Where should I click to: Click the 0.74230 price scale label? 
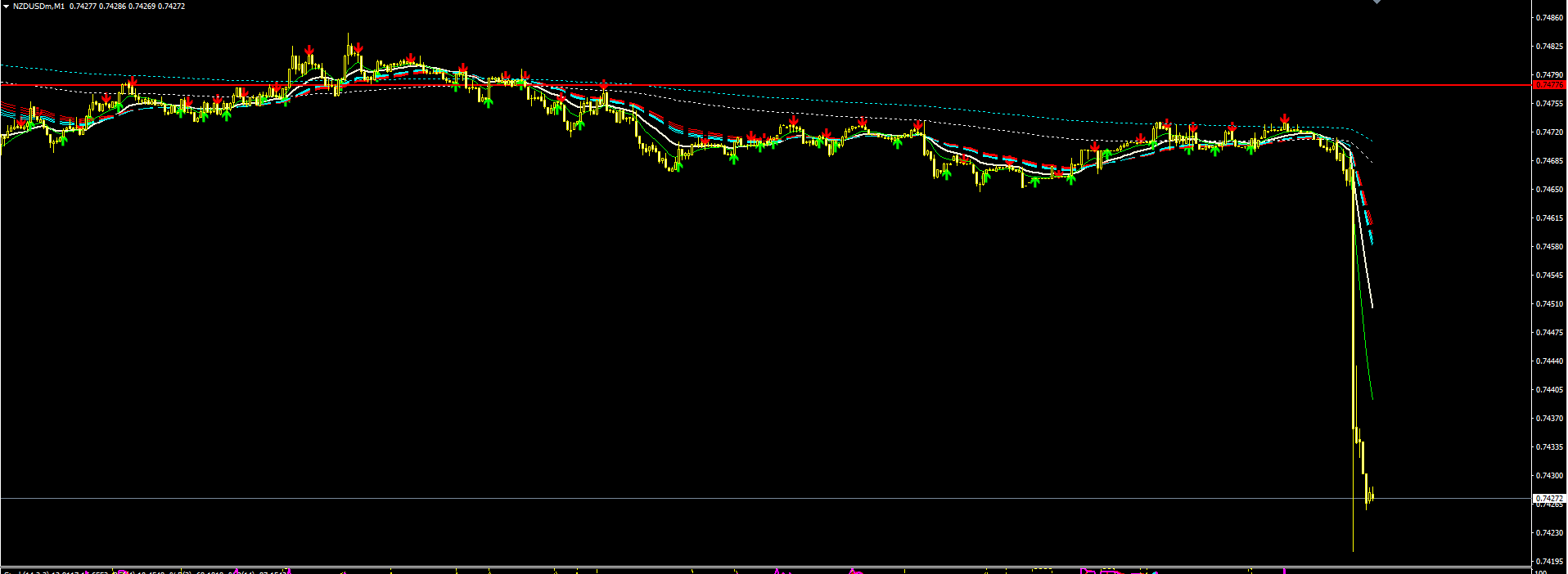tap(1550, 532)
